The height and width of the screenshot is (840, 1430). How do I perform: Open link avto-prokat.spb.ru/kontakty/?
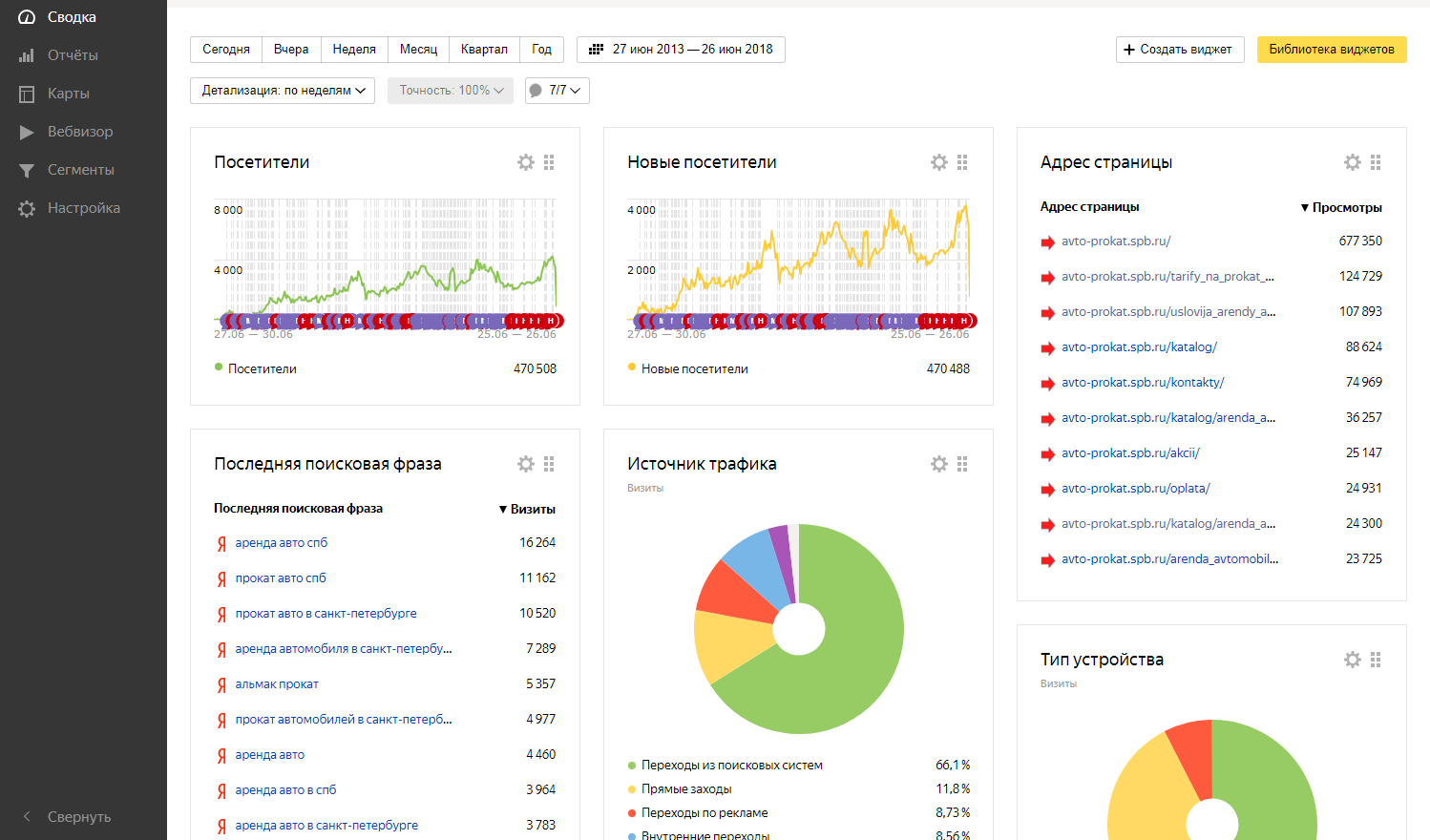(1143, 382)
